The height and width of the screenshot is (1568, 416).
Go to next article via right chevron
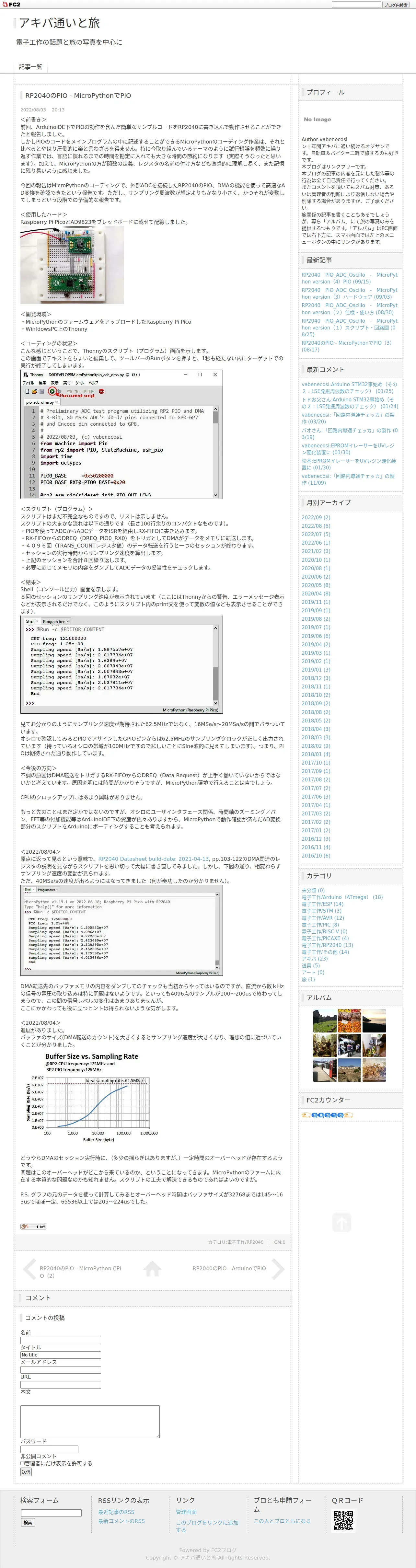pos(278,1269)
